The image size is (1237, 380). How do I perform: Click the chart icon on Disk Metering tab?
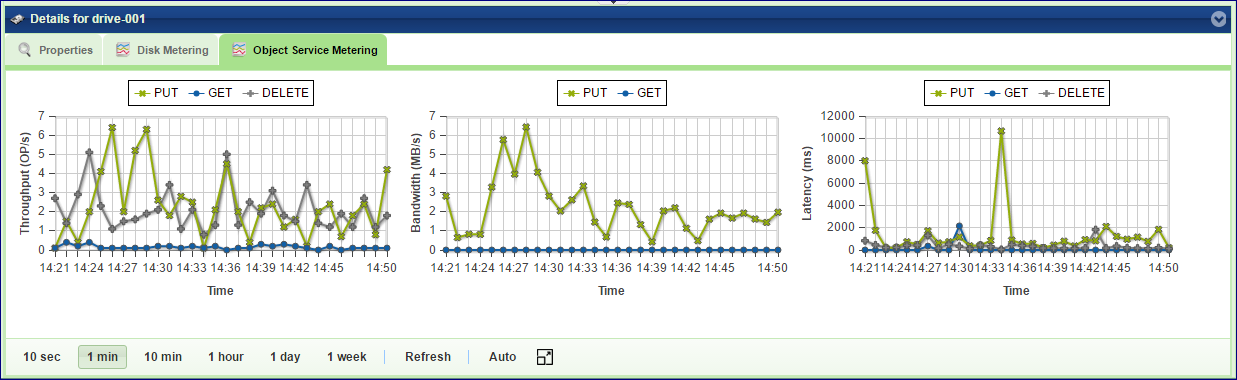point(123,50)
